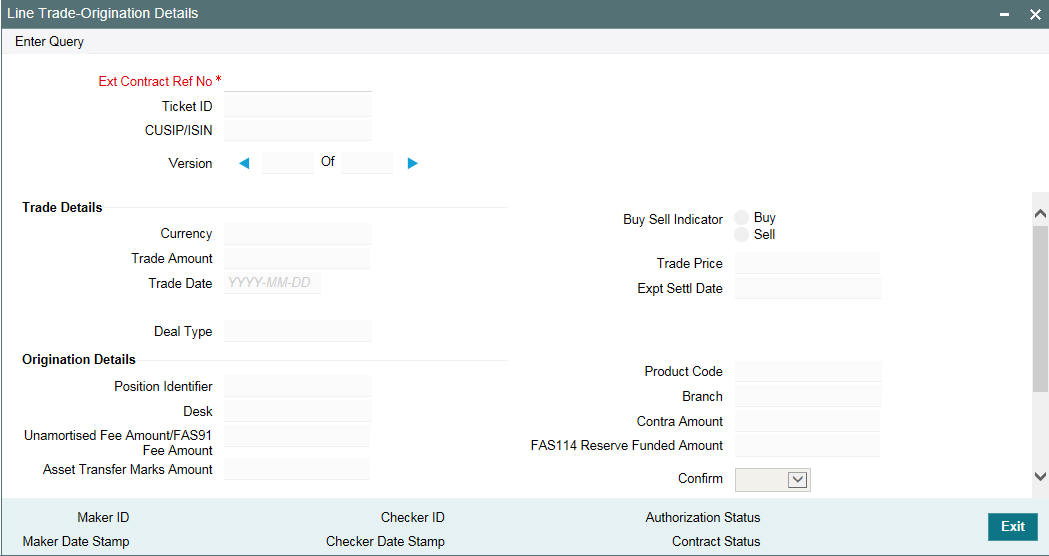1049x556 pixels.
Task: Click the Contract Status label
Action: pyautogui.click(x=716, y=541)
